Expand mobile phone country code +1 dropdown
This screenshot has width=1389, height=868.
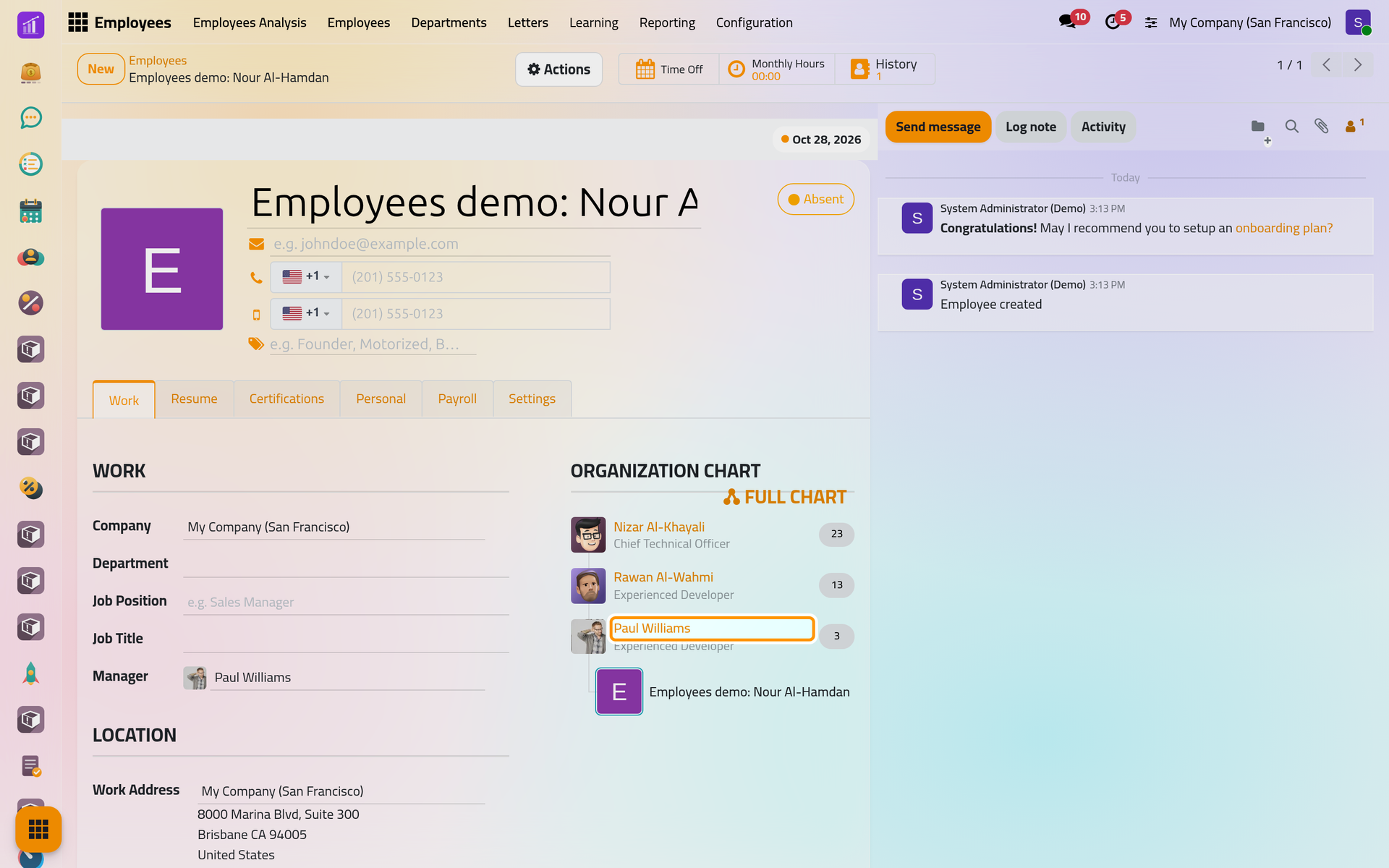(306, 313)
